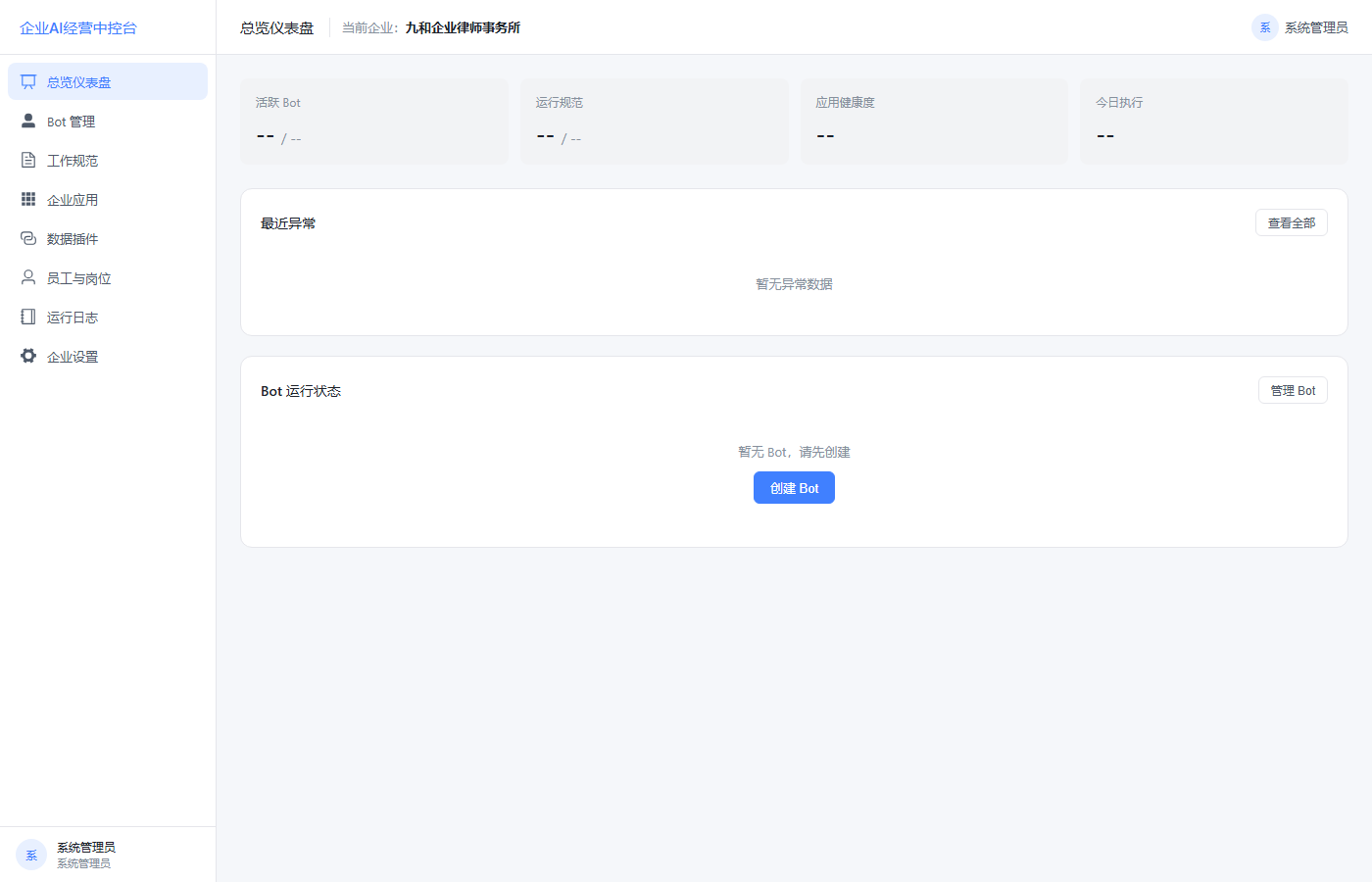Click the company name 九和企业律师事务所
1372x882 pixels.
coord(463,27)
